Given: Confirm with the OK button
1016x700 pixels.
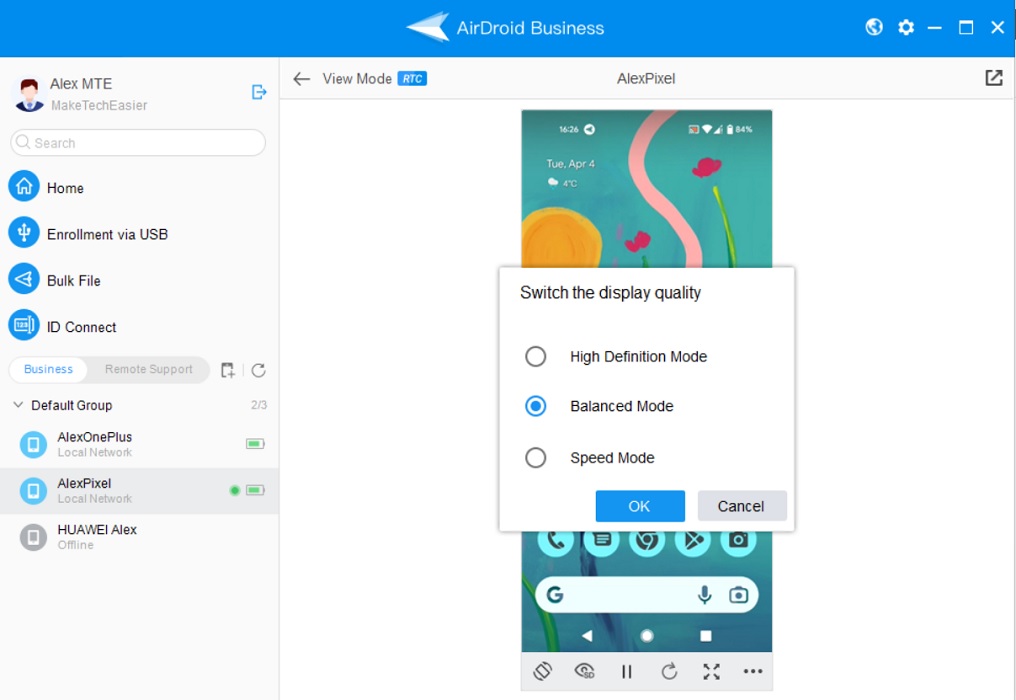Looking at the screenshot, I should [640, 506].
